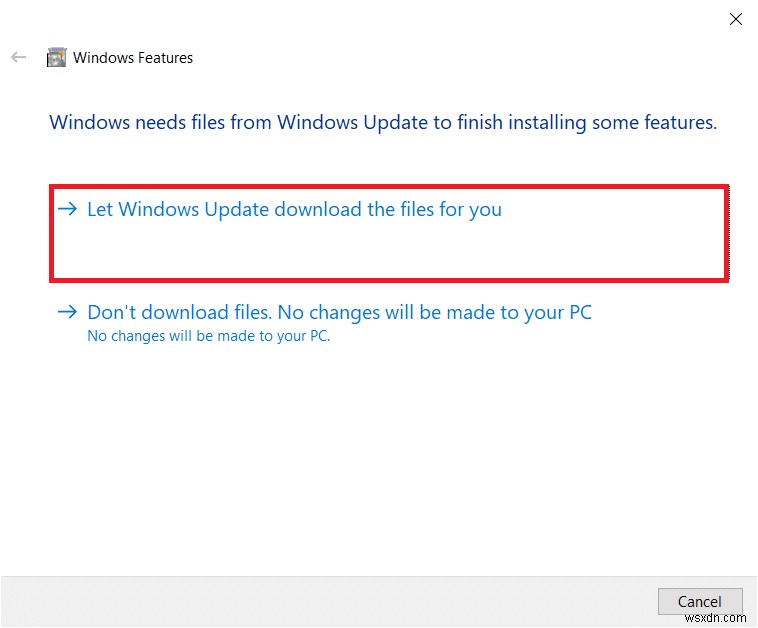
Task: Choose Don't download files option
Action: pos(339,313)
